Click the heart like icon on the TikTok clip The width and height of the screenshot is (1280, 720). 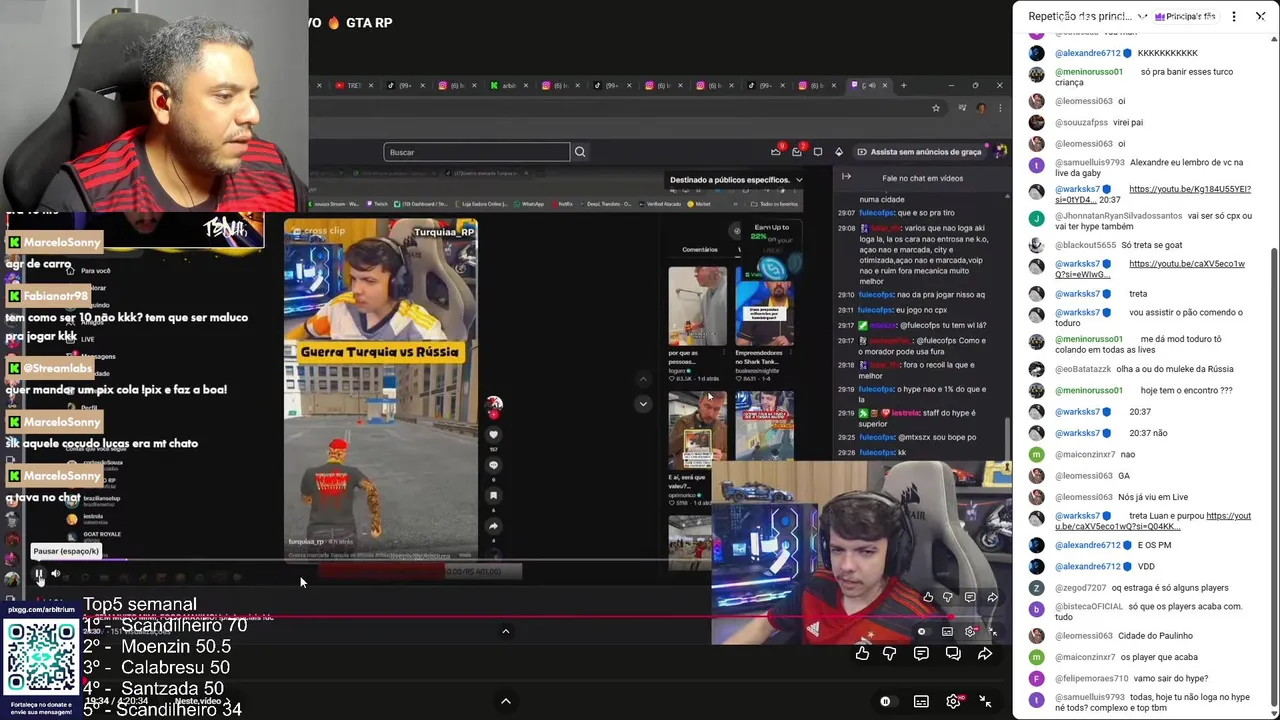[x=493, y=435]
